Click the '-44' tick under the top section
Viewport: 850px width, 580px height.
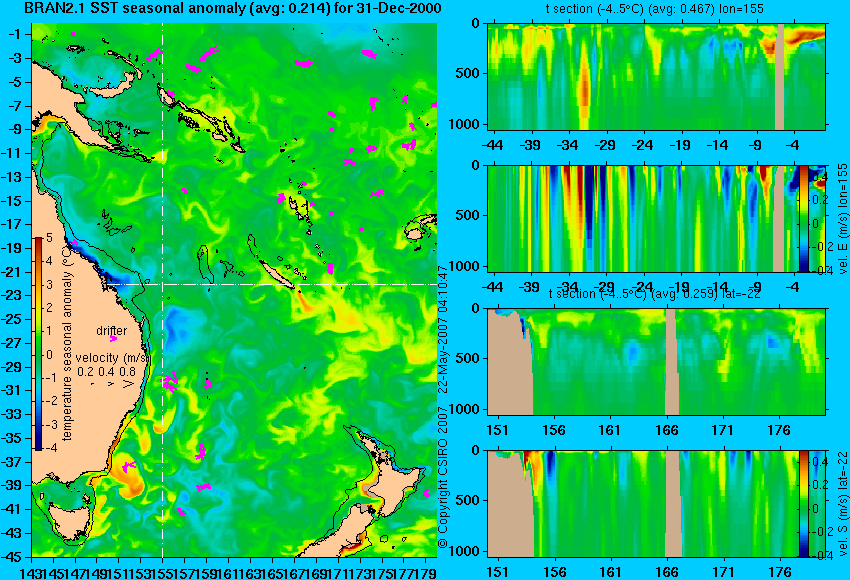(x=492, y=145)
